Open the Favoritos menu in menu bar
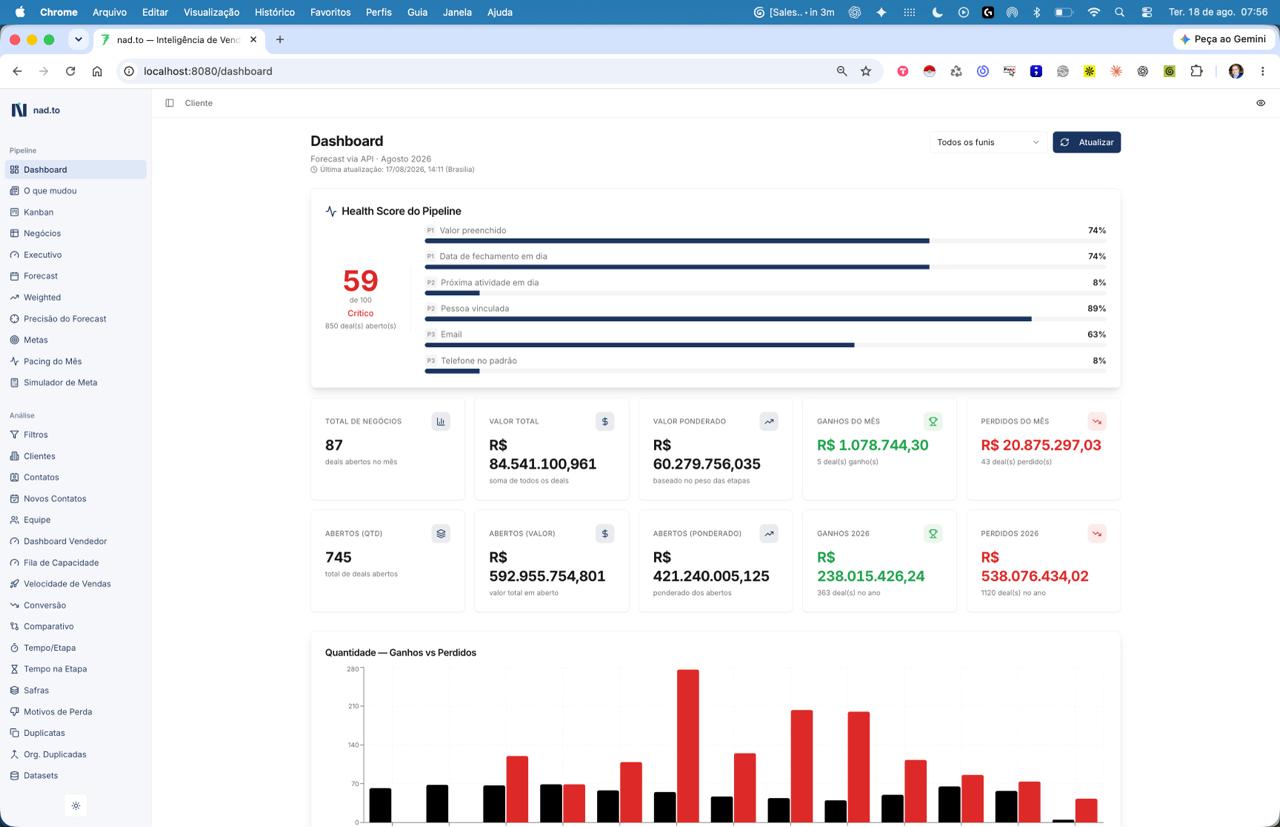The image size is (1280, 827). (x=330, y=12)
